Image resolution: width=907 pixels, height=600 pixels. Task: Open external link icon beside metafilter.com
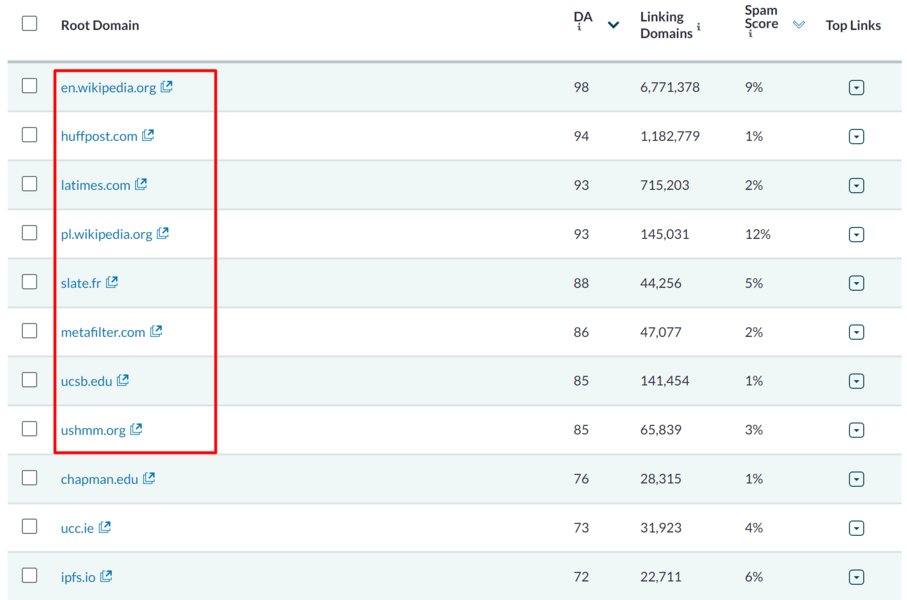pos(156,332)
